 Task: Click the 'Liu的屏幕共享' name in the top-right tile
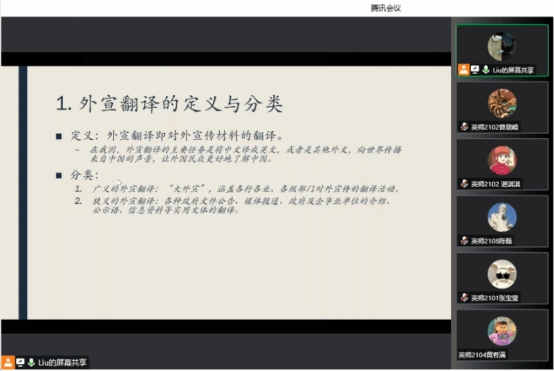(x=513, y=70)
